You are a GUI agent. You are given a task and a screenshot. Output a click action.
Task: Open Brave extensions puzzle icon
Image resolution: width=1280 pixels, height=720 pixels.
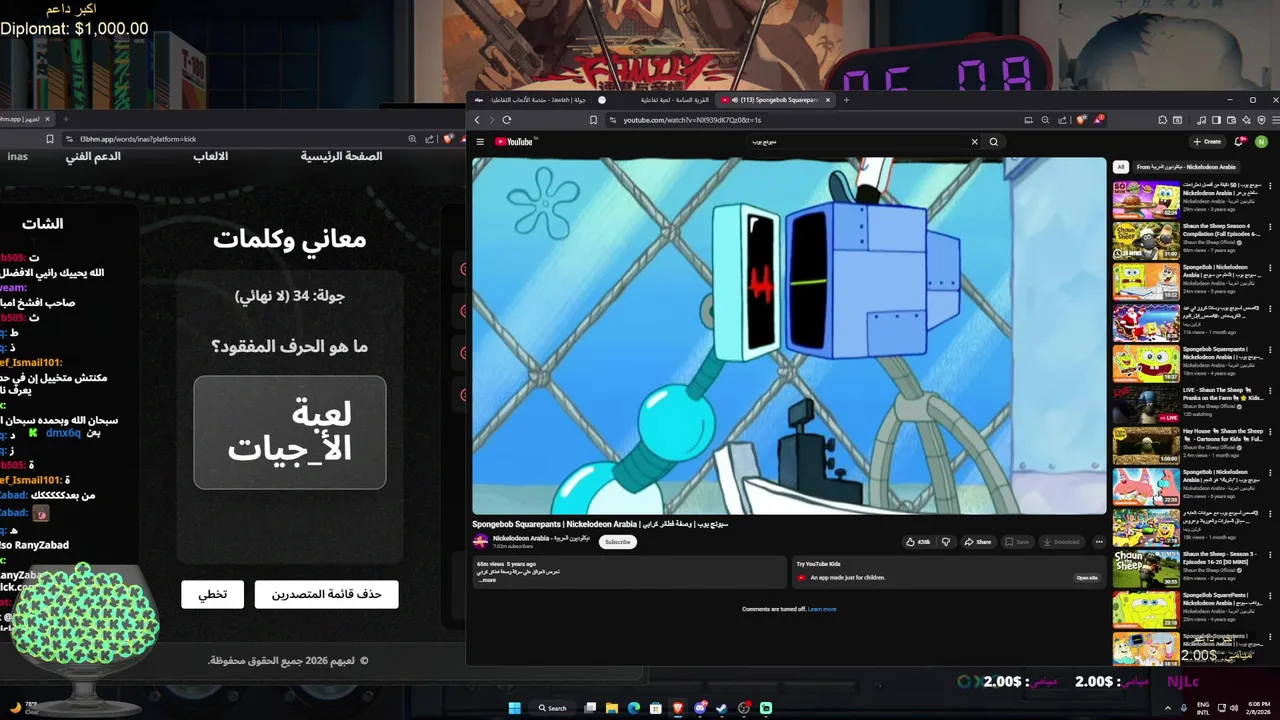(x=1162, y=120)
